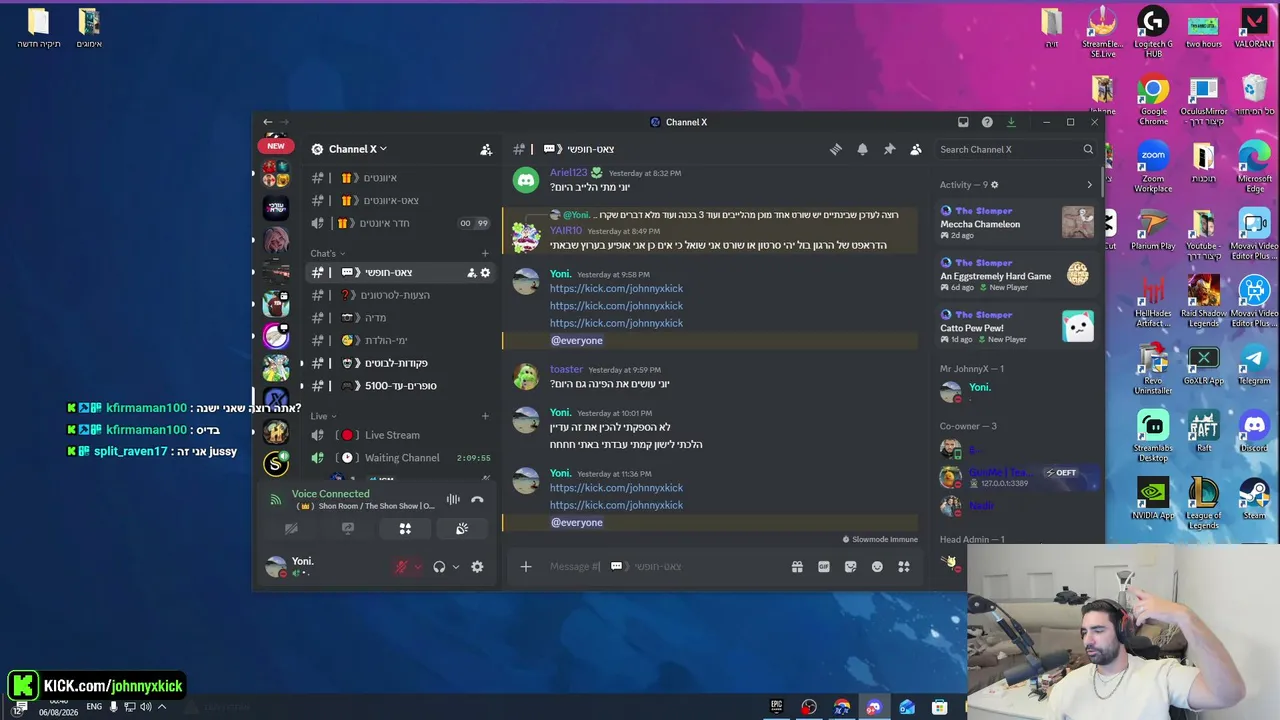
Task: Toggle noise suppression in voice panel
Action: [x=453, y=499]
